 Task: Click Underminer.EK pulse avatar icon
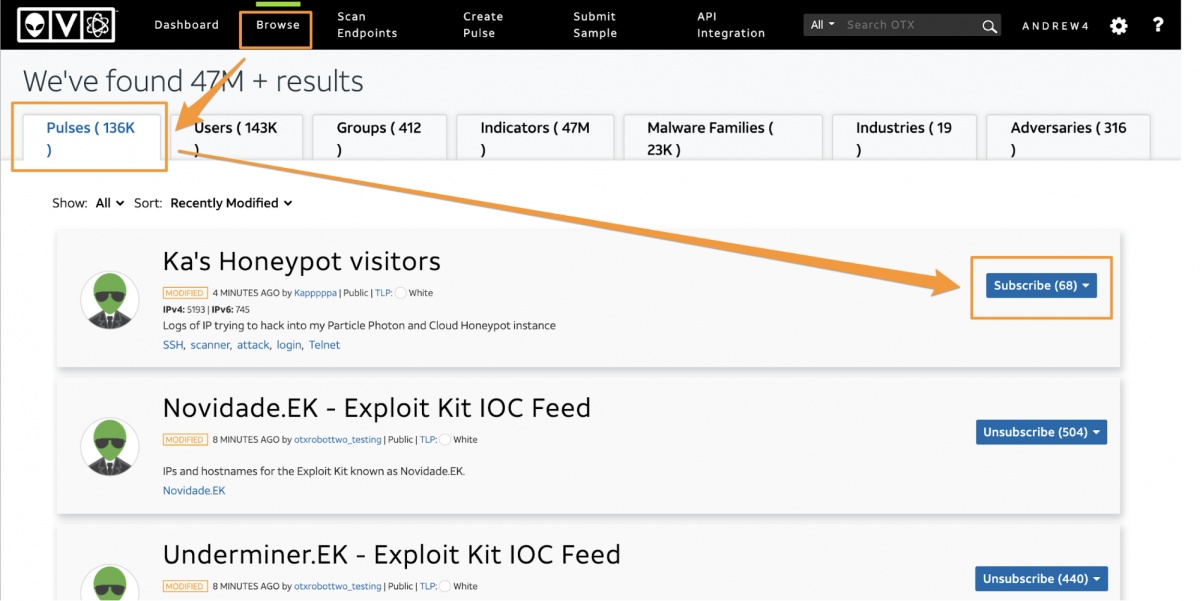tap(109, 582)
